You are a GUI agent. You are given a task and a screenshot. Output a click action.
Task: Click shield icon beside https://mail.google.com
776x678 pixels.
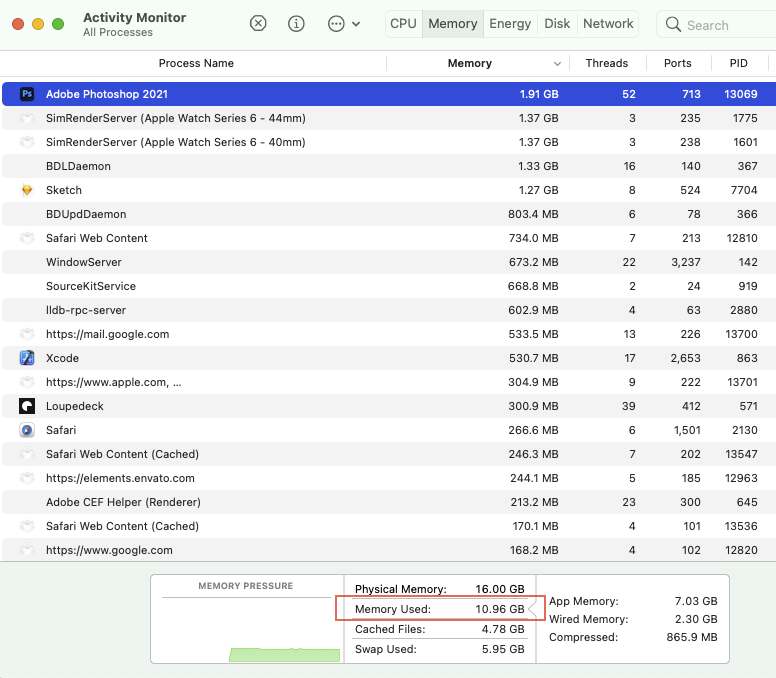coord(27,334)
